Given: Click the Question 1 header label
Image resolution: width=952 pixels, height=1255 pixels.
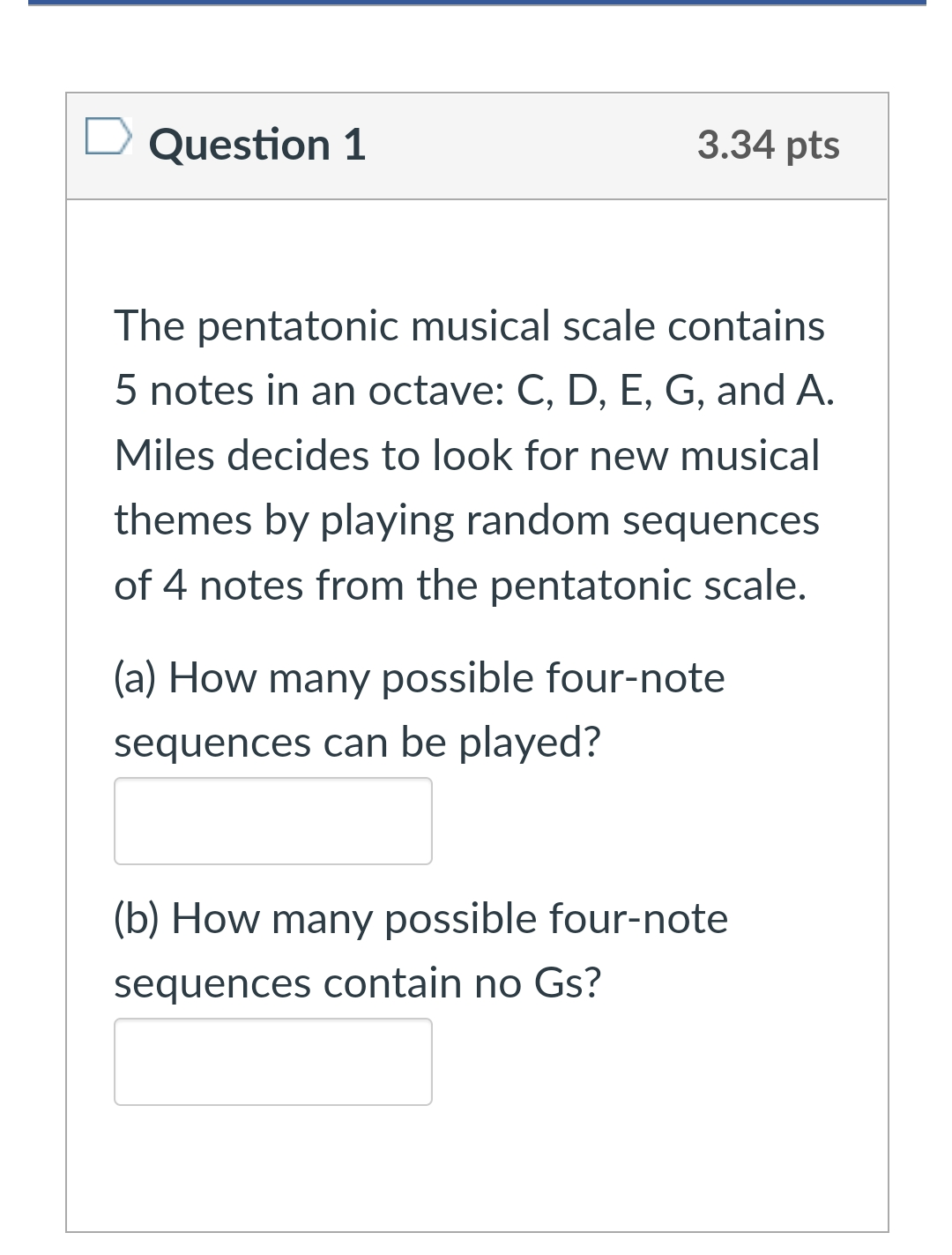Looking at the screenshot, I should point(257,144).
